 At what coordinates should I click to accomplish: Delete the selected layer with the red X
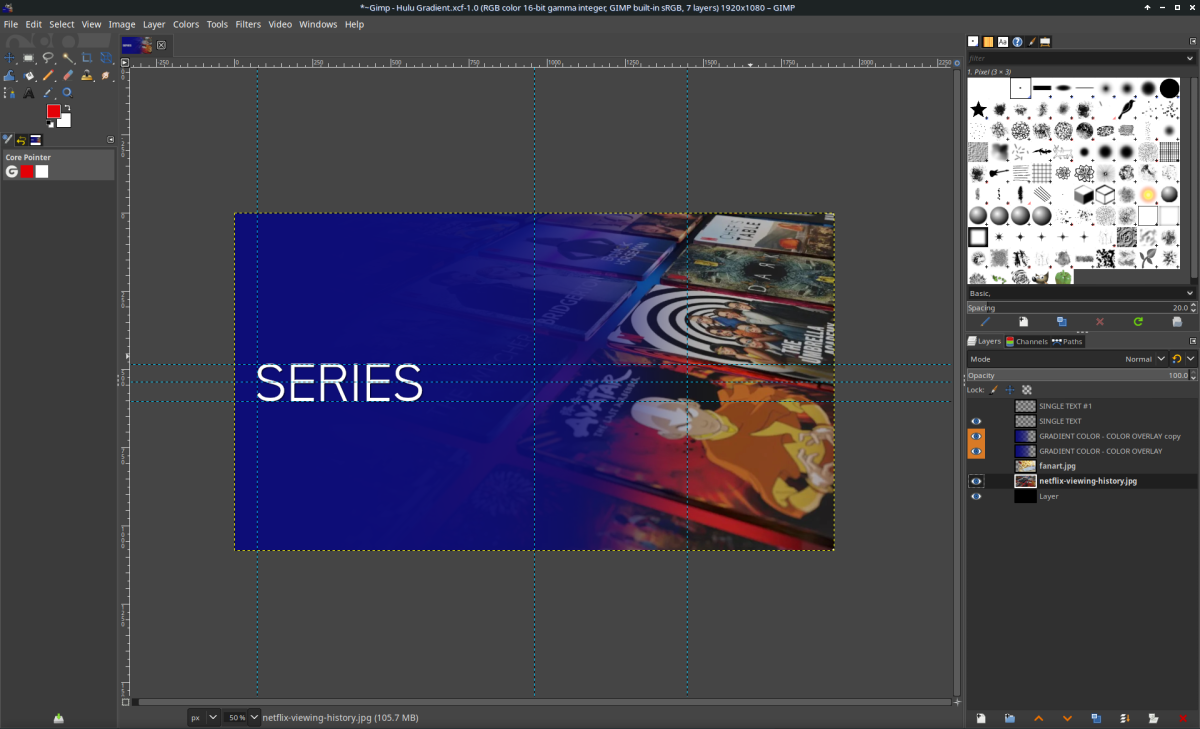pyautogui.click(x=1182, y=717)
